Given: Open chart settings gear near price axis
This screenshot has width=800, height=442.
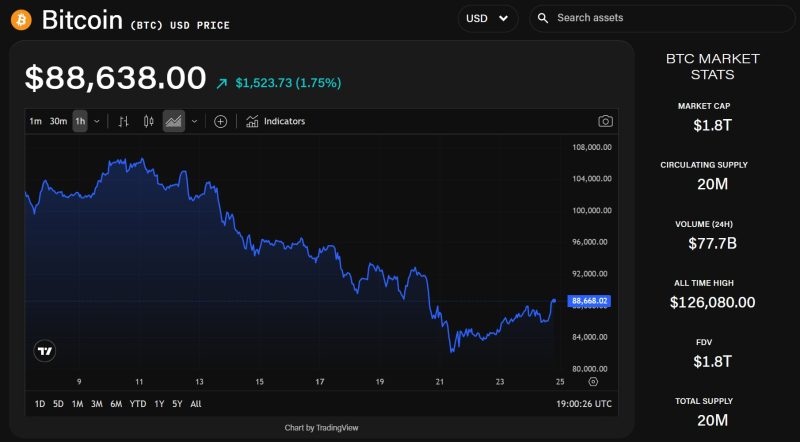Looking at the screenshot, I should pyautogui.click(x=593, y=382).
